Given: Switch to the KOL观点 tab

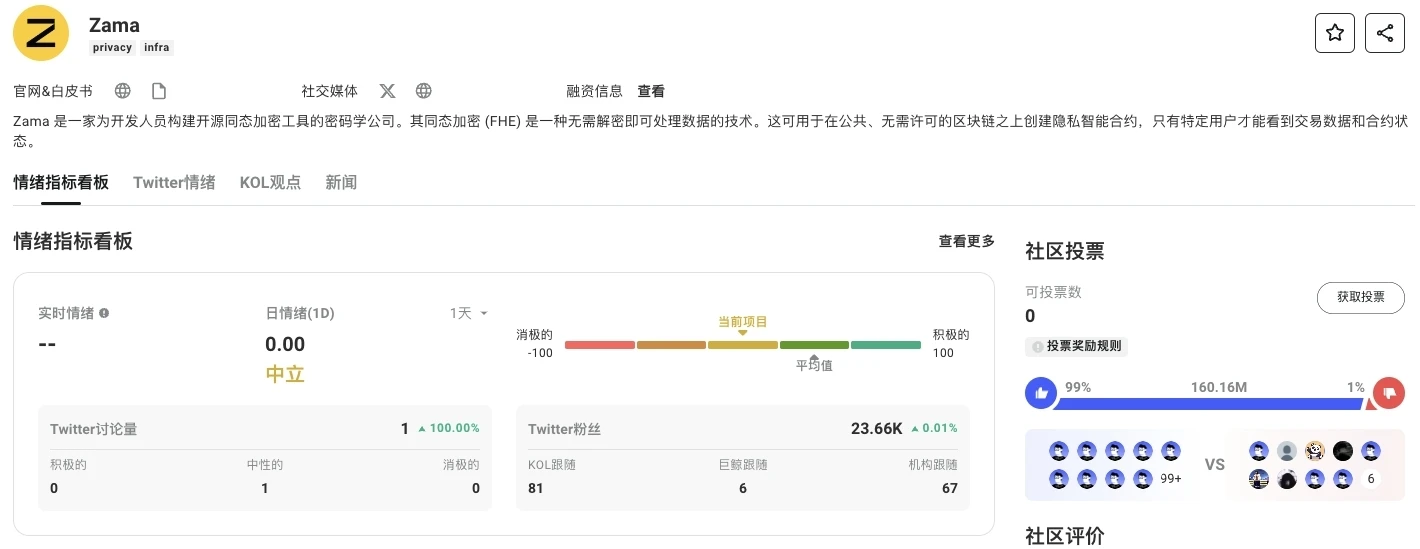Looking at the screenshot, I should (x=270, y=182).
